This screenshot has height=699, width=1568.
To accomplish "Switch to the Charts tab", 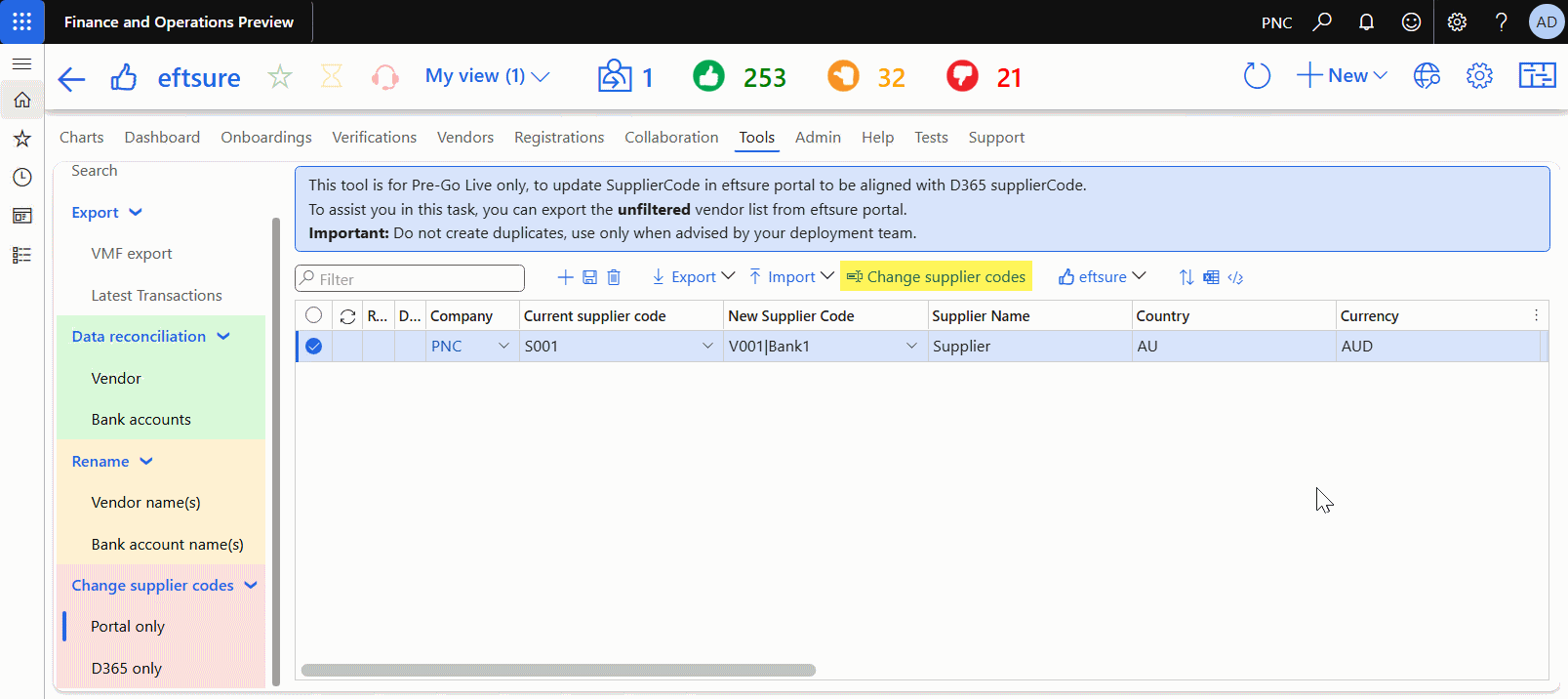I will coord(81,138).
